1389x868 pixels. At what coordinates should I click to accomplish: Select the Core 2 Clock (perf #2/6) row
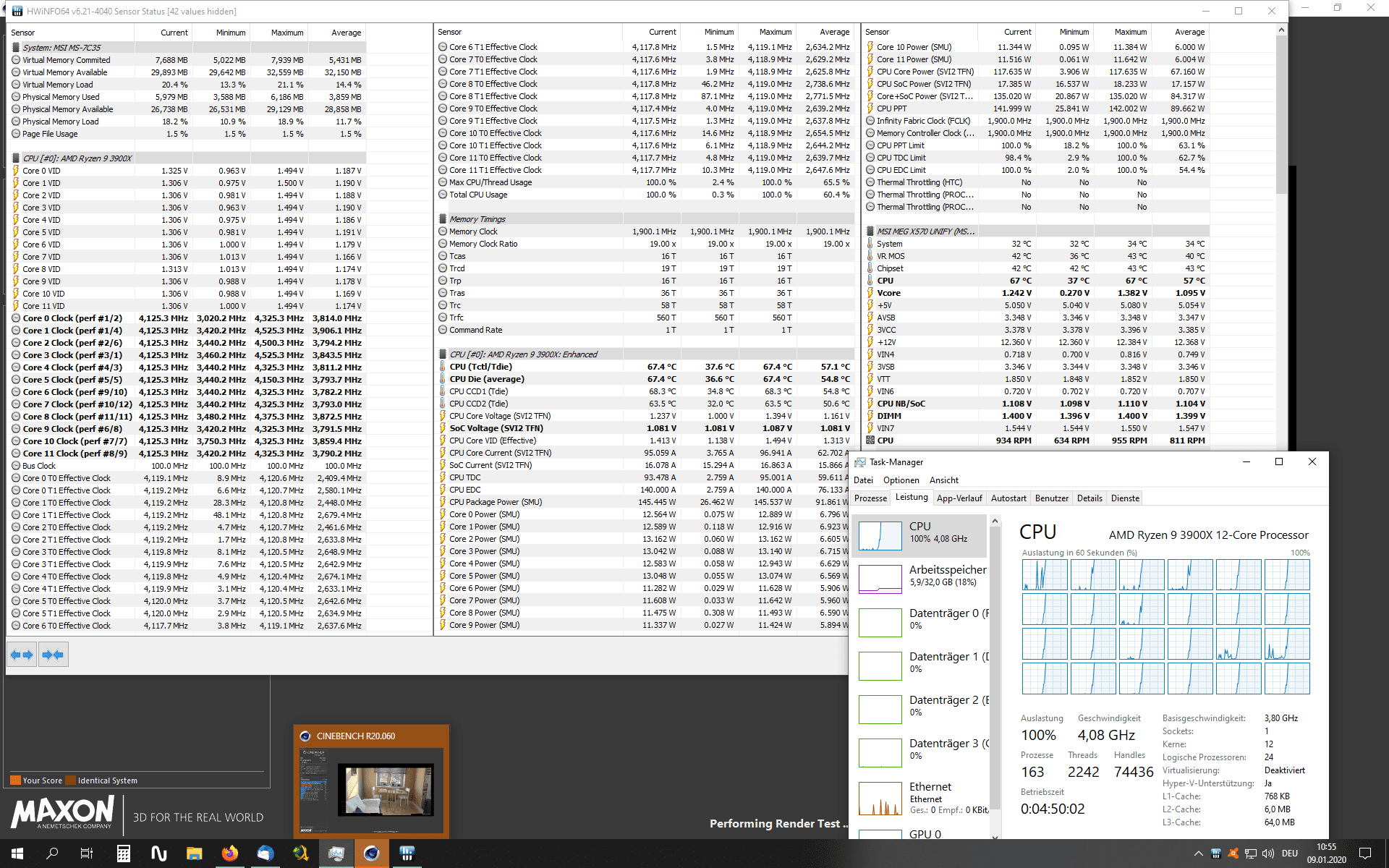(187, 343)
